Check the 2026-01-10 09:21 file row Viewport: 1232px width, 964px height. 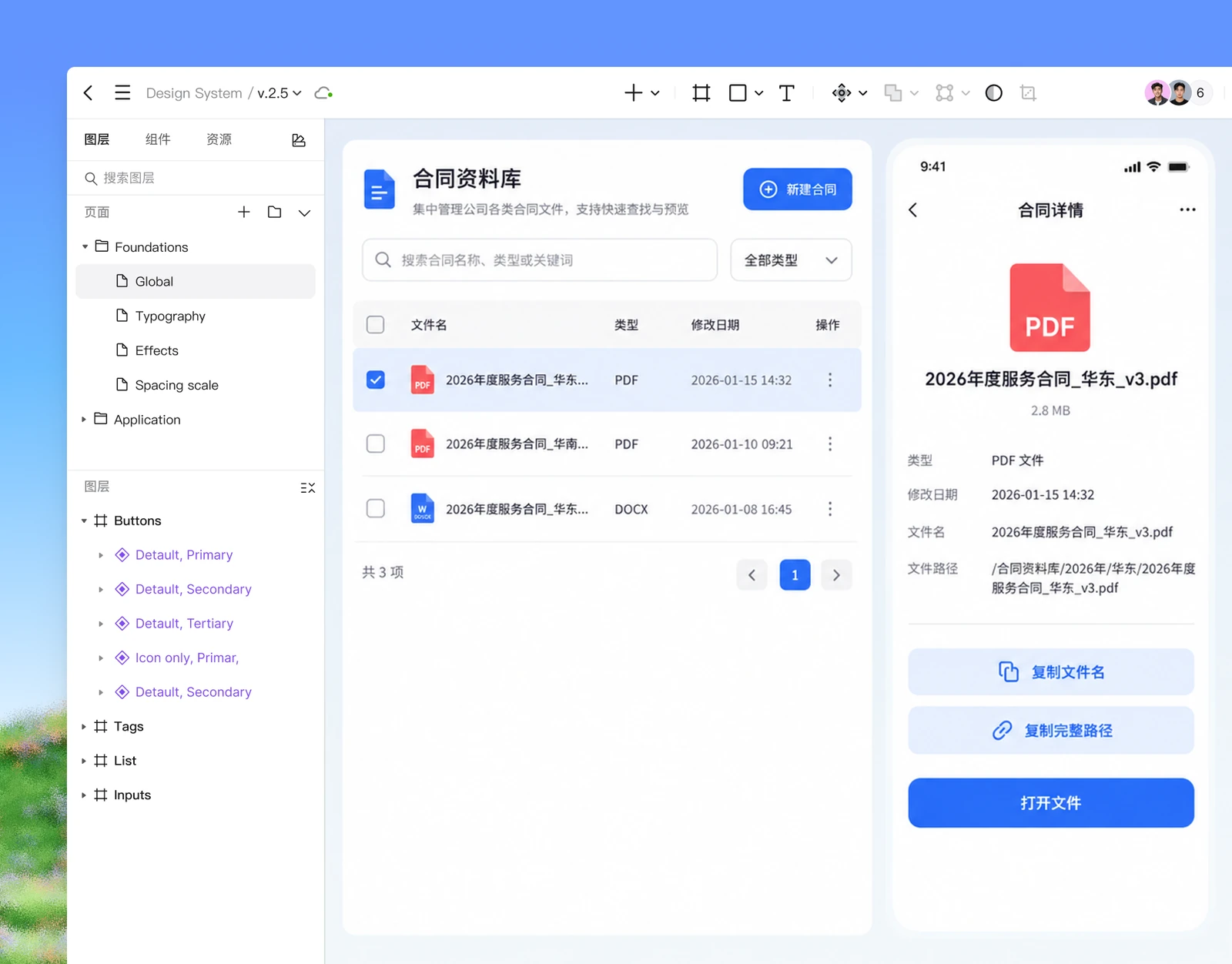376,444
